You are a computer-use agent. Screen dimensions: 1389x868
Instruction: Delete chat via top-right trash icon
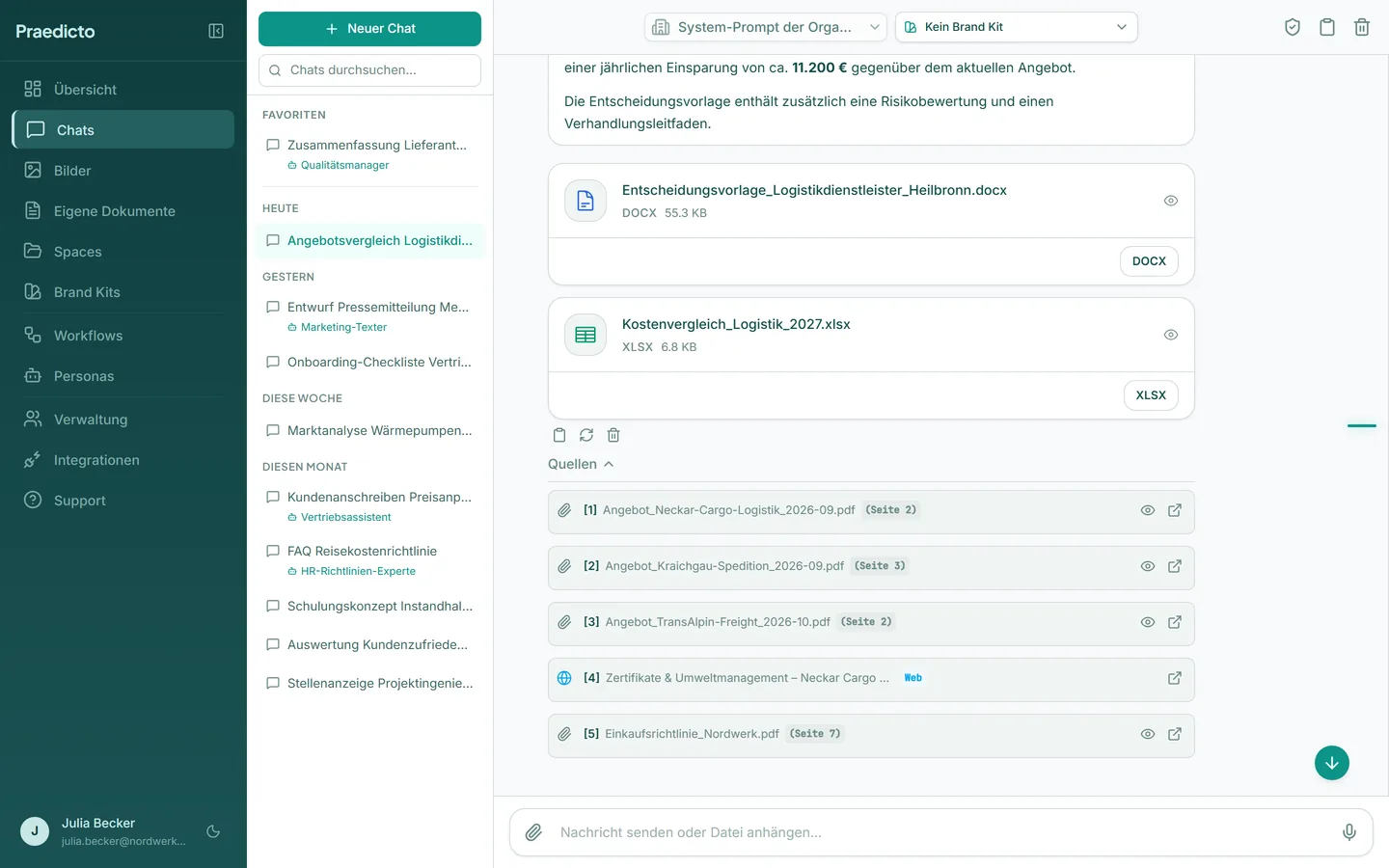point(1362,27)
